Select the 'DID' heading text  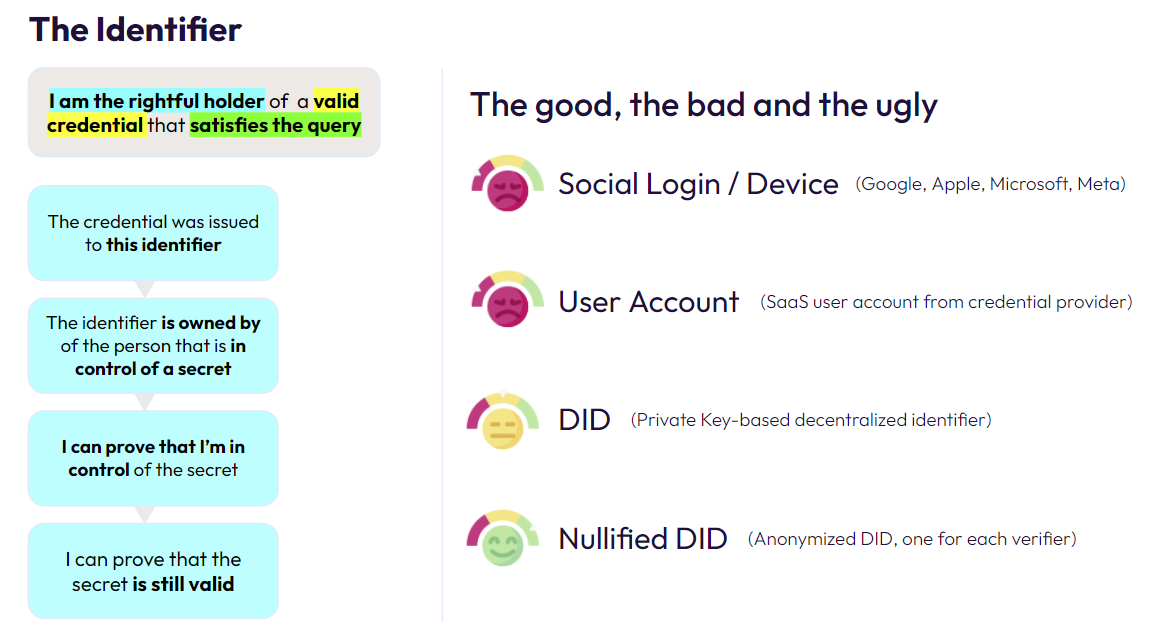pos(585,420)
